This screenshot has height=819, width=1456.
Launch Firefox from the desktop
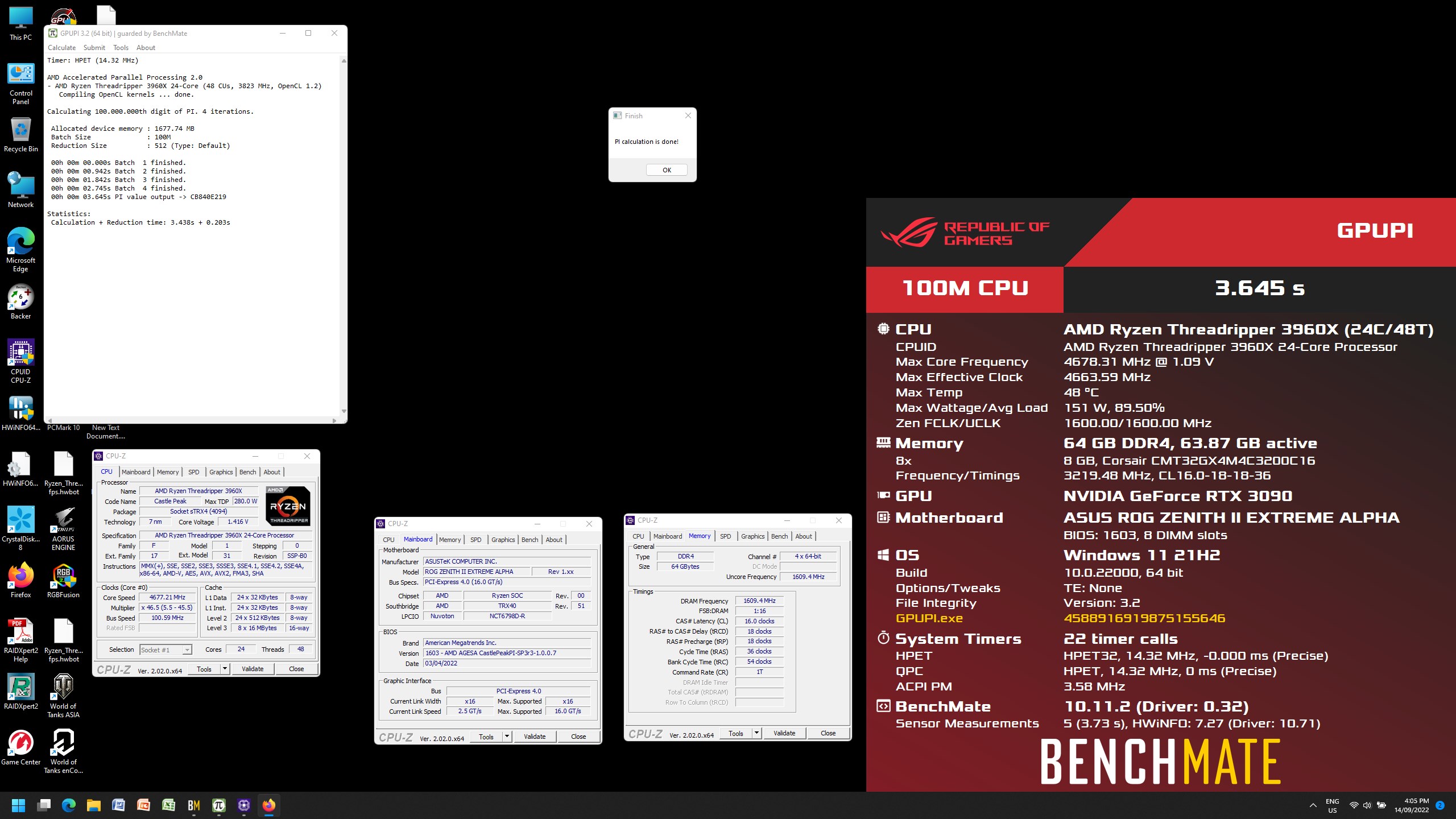click(20, 581)
